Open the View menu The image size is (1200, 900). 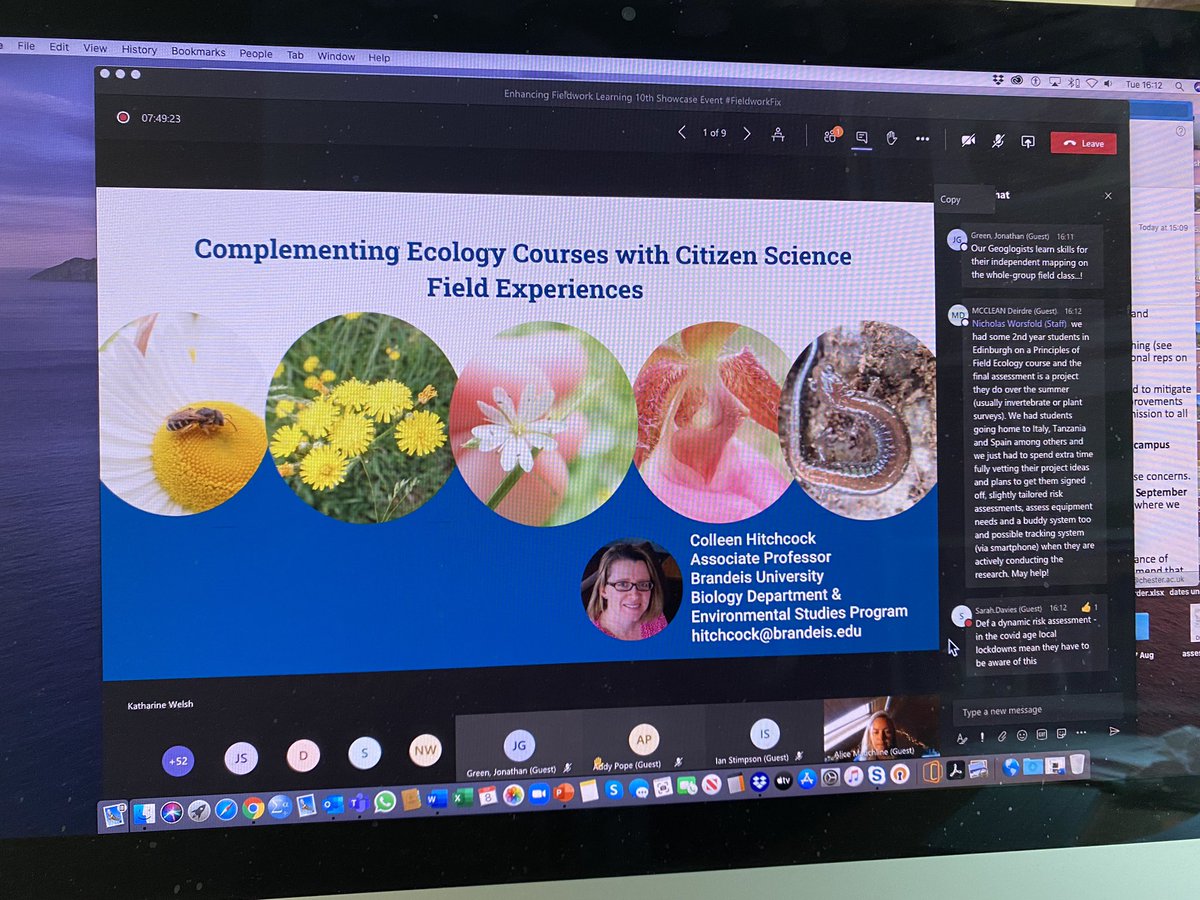click(x=95, y=48)
